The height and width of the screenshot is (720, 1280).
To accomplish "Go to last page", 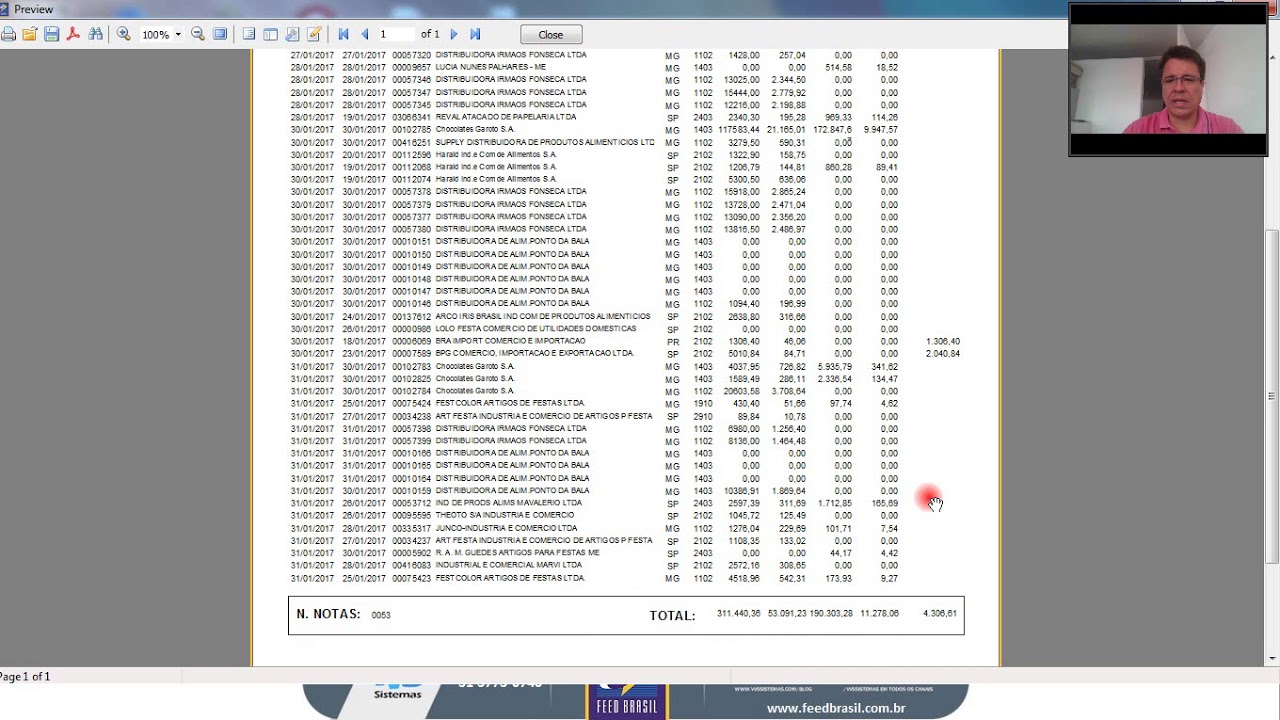I will tap(475, 34).
